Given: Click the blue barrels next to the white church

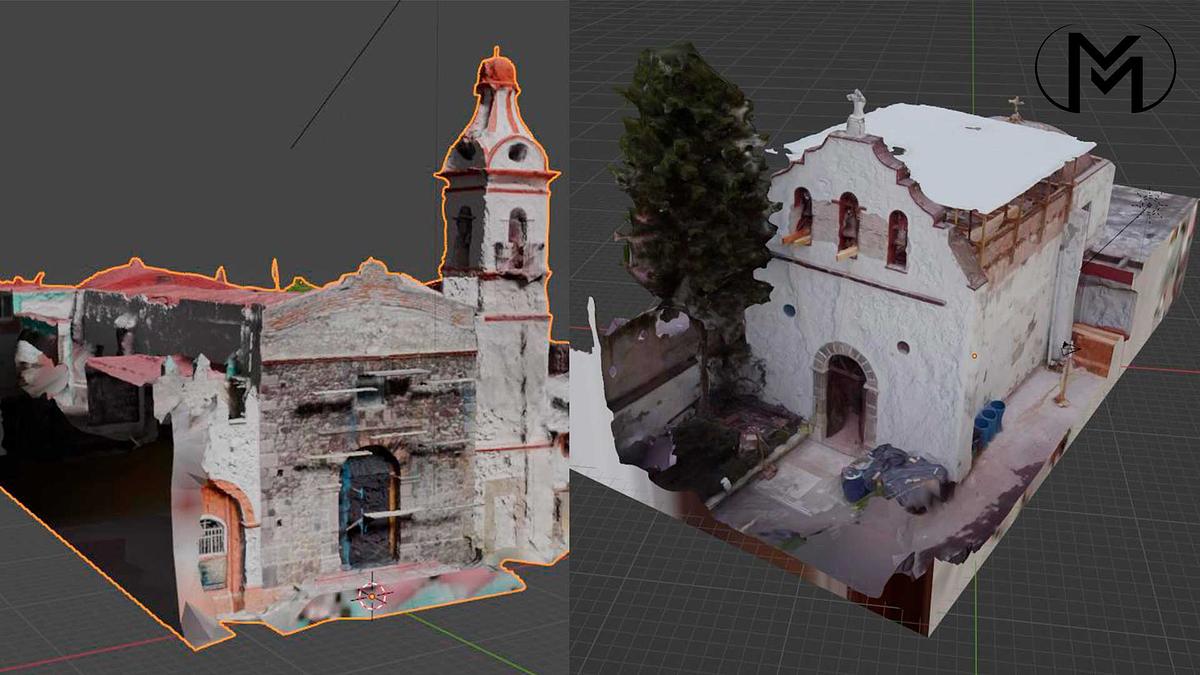Looking at the screenshot, I should (x=989, y=423).
